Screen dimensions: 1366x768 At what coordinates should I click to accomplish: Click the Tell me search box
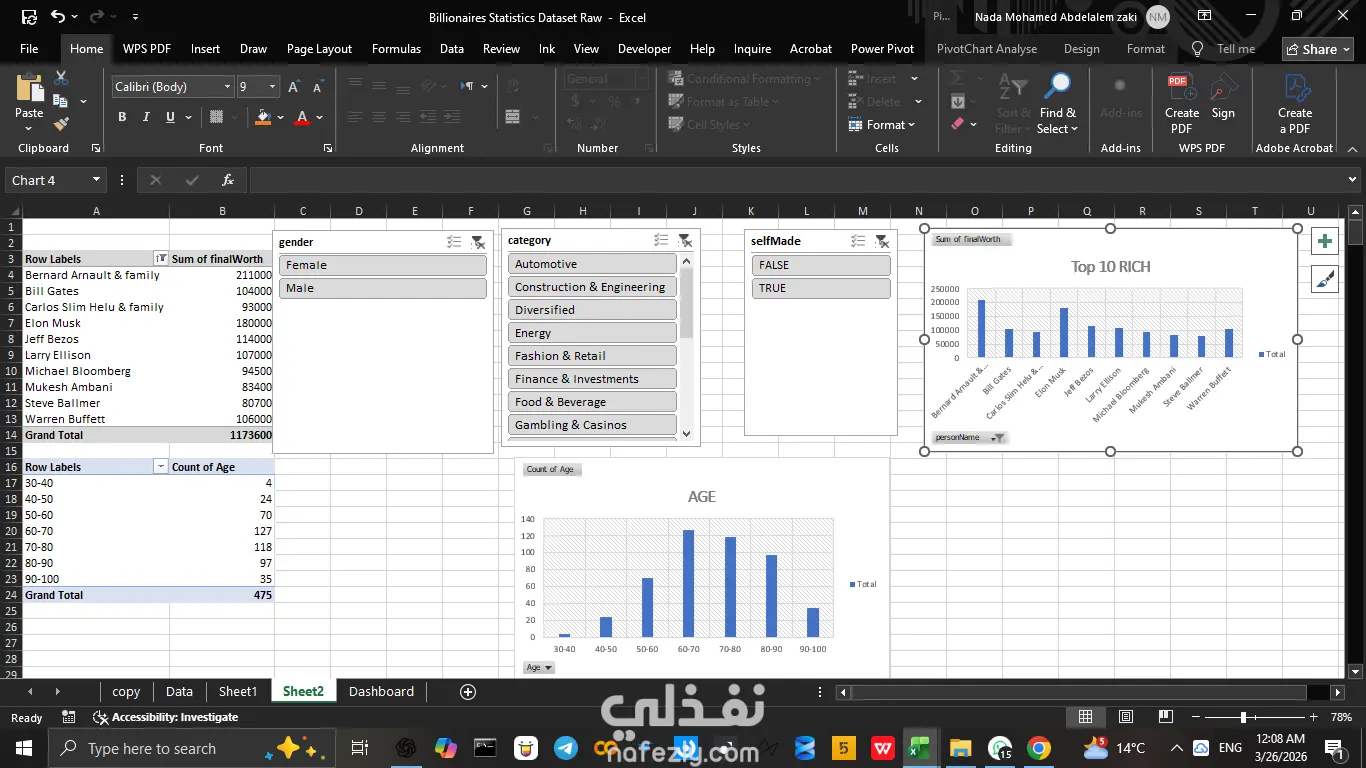1224,49
